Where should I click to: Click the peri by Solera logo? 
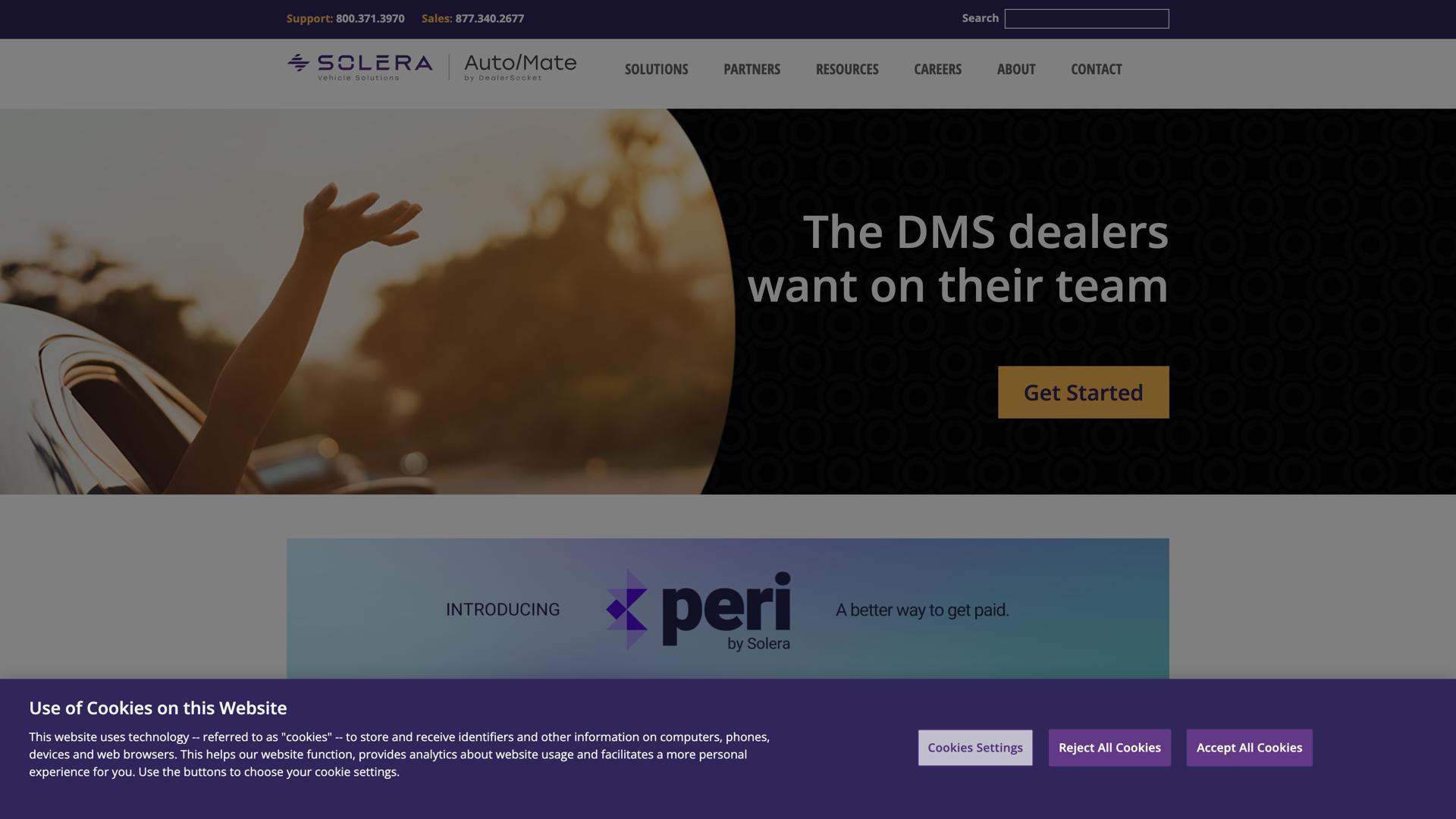coord(698,610)
